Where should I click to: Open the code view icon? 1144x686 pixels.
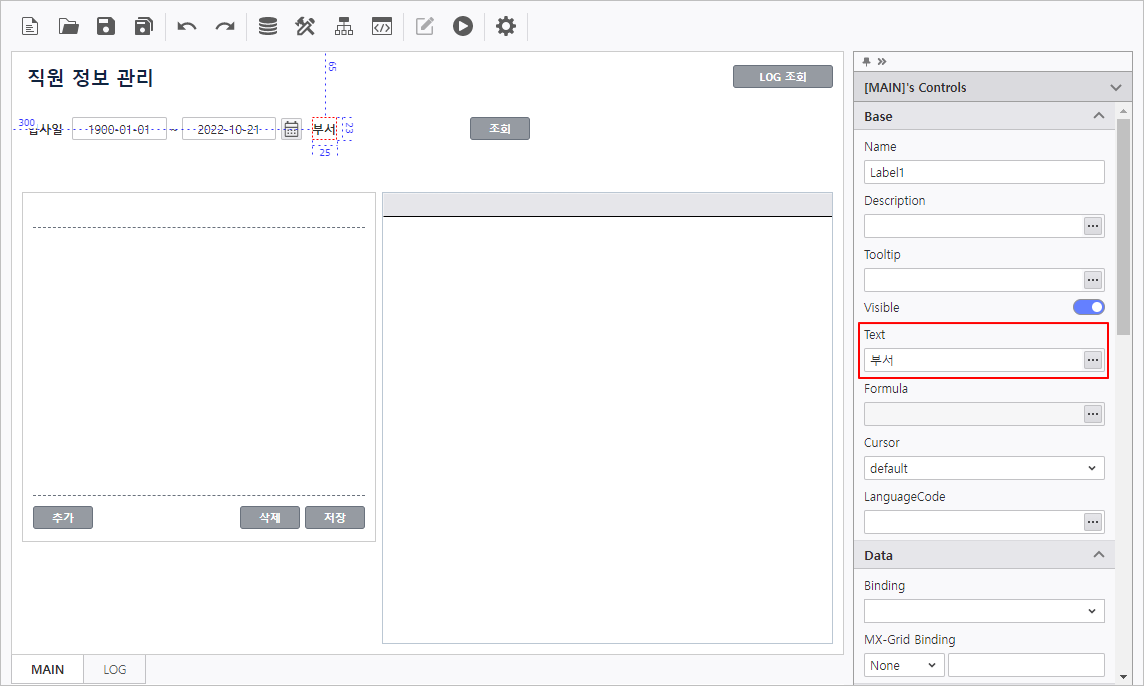(x=381, y=27)
